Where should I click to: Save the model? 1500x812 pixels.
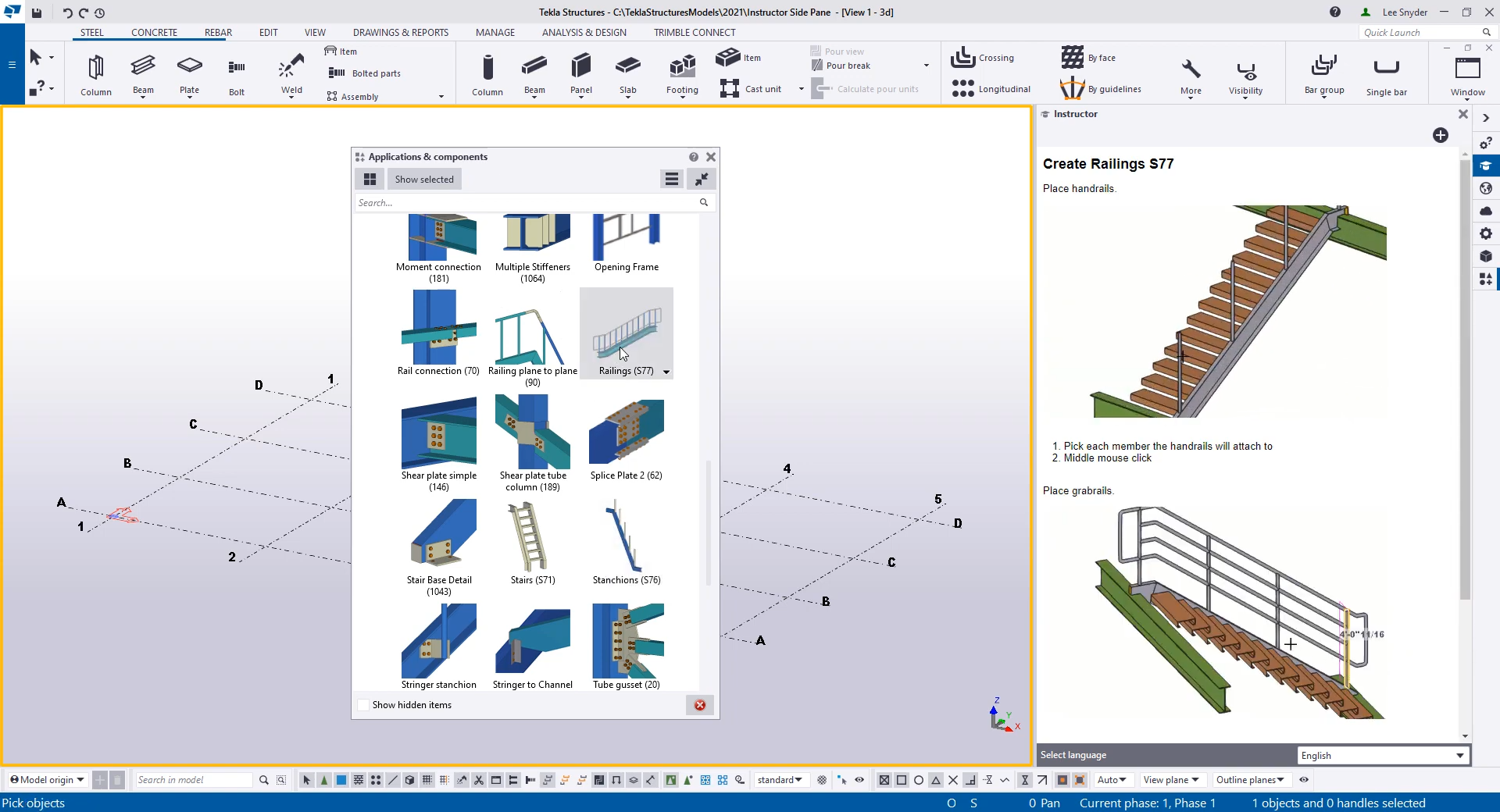(x=36, y=12)
